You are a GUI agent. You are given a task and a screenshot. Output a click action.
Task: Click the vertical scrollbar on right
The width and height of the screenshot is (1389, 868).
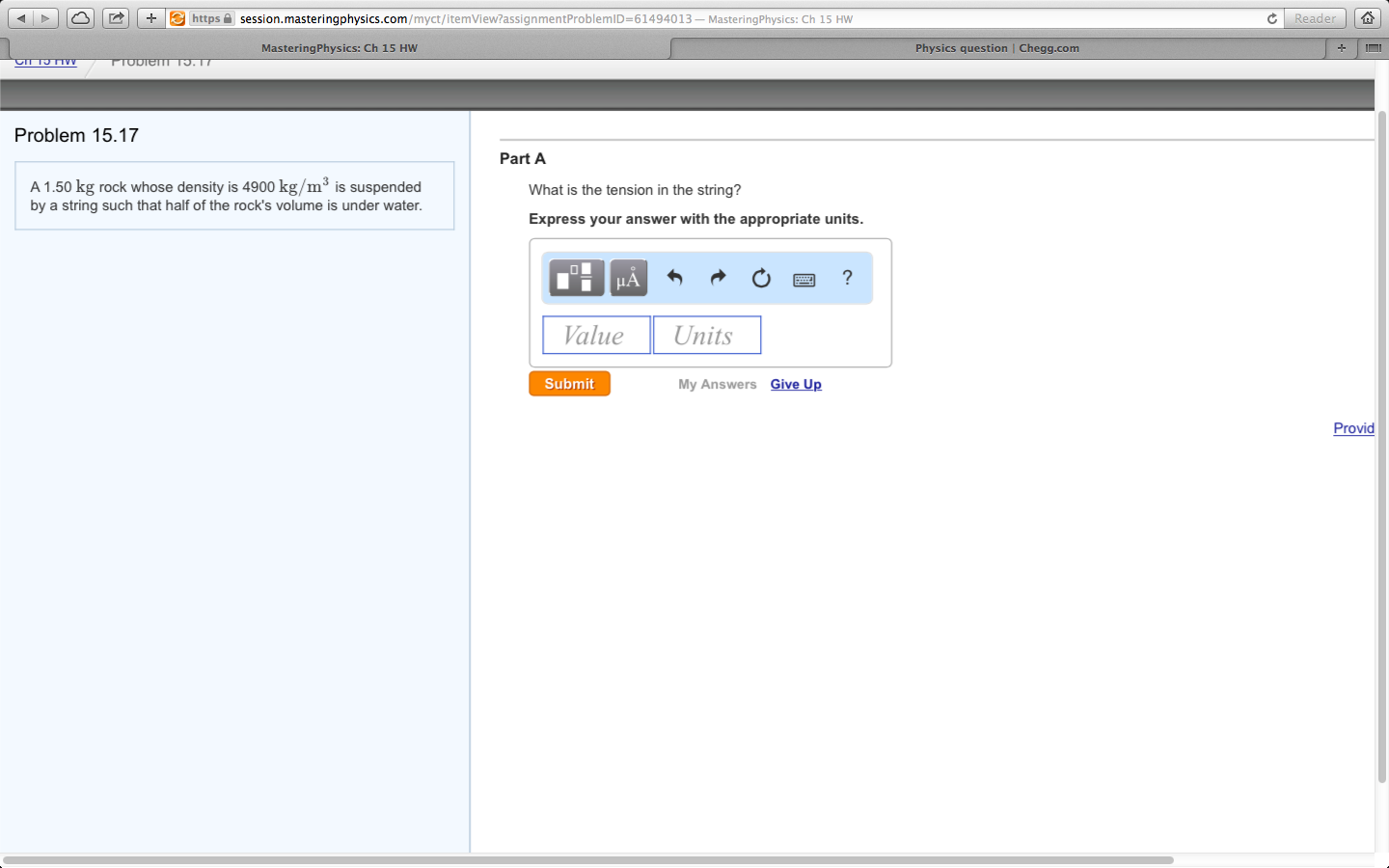[x=1381, y=446]
